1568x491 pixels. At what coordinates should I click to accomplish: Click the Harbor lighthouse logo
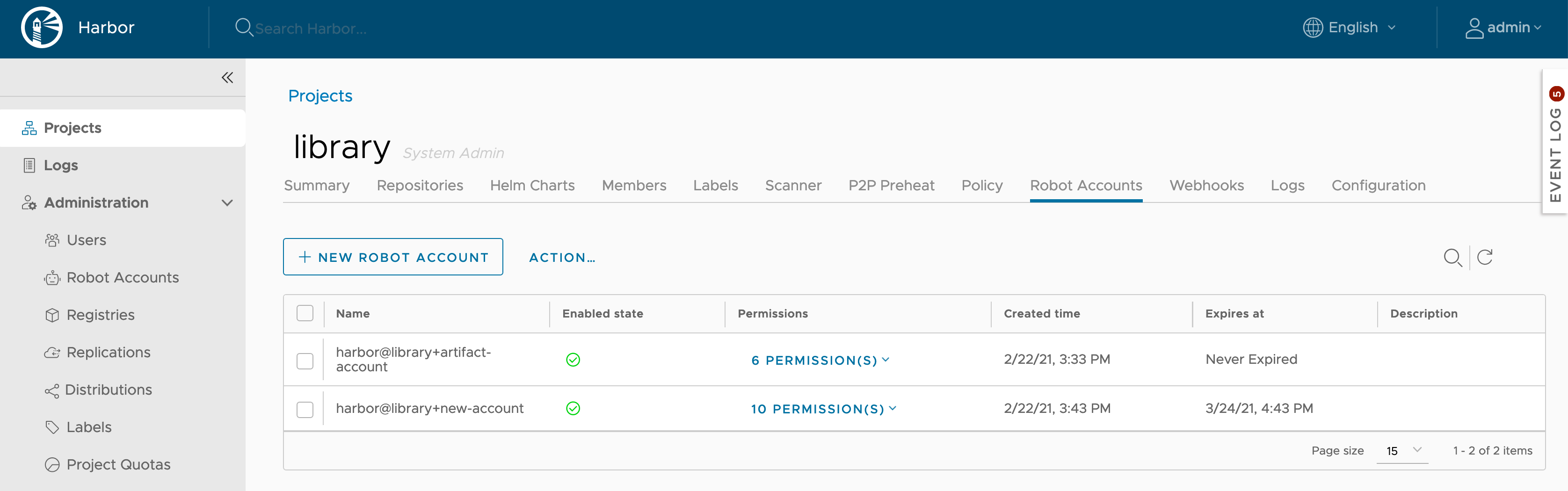(x=40, y=28)
